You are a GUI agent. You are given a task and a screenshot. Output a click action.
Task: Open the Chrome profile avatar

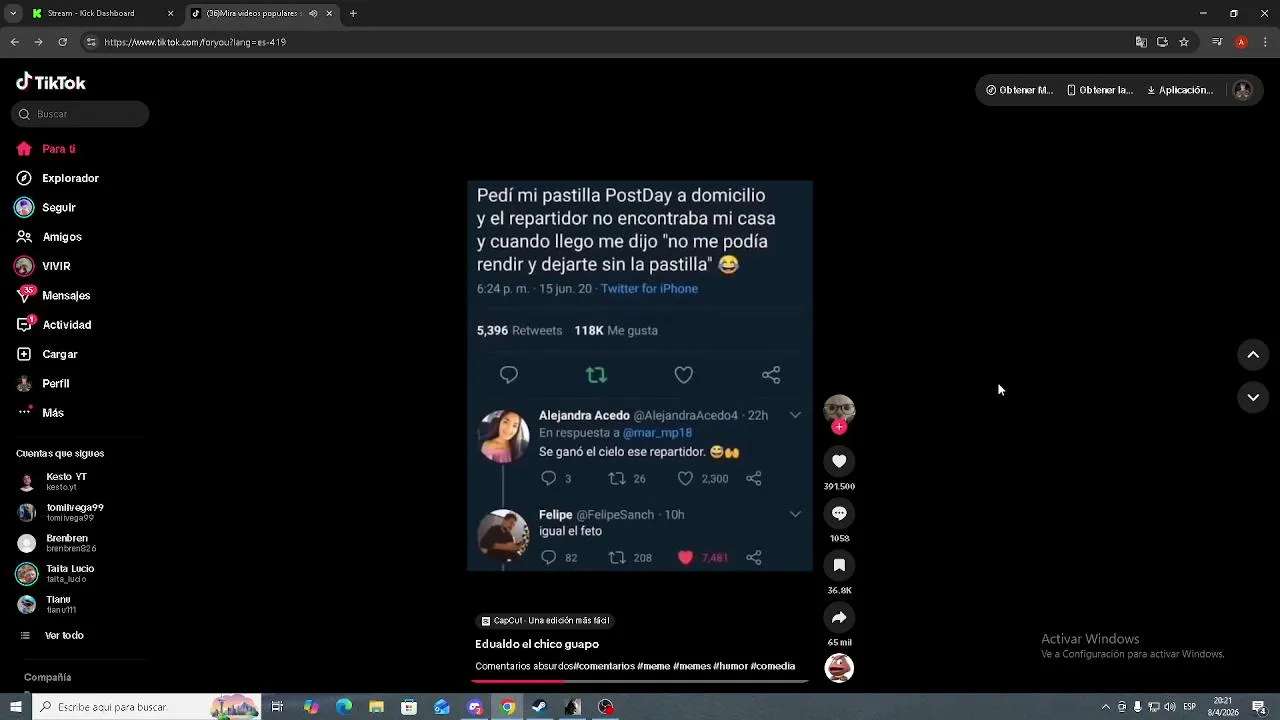point(1241,42)
